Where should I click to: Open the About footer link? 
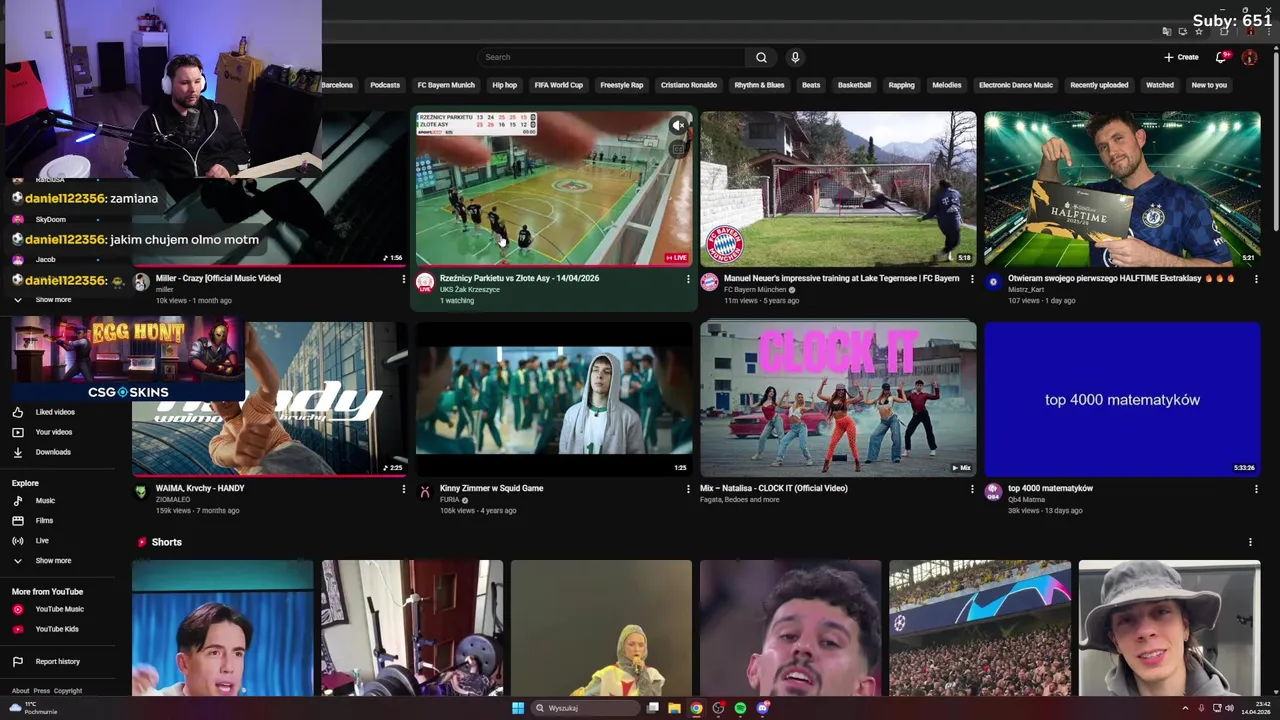point(20,691)
